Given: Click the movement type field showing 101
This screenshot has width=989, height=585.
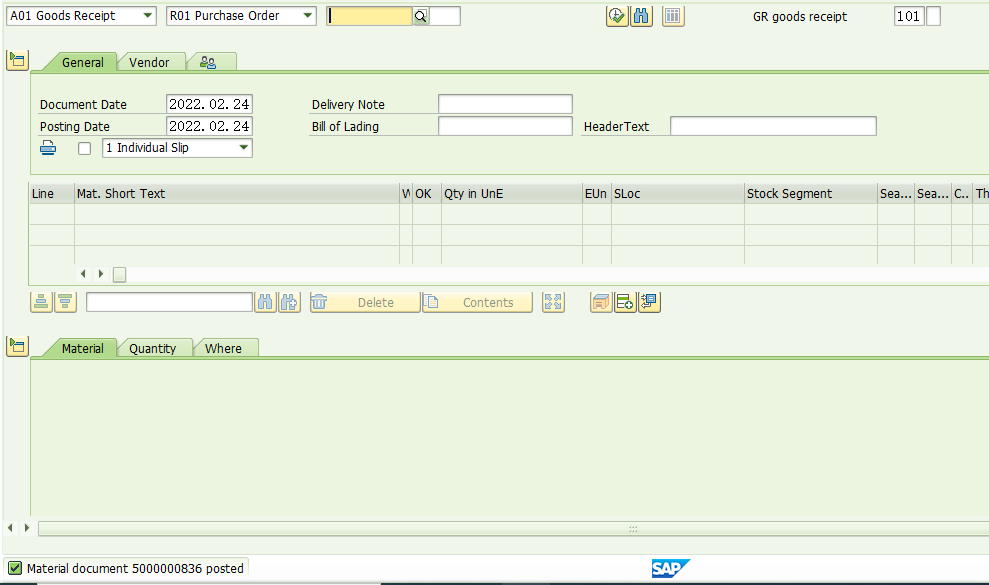Looking at the screenshot, I should pyautogui.click(x=909, y=16).
